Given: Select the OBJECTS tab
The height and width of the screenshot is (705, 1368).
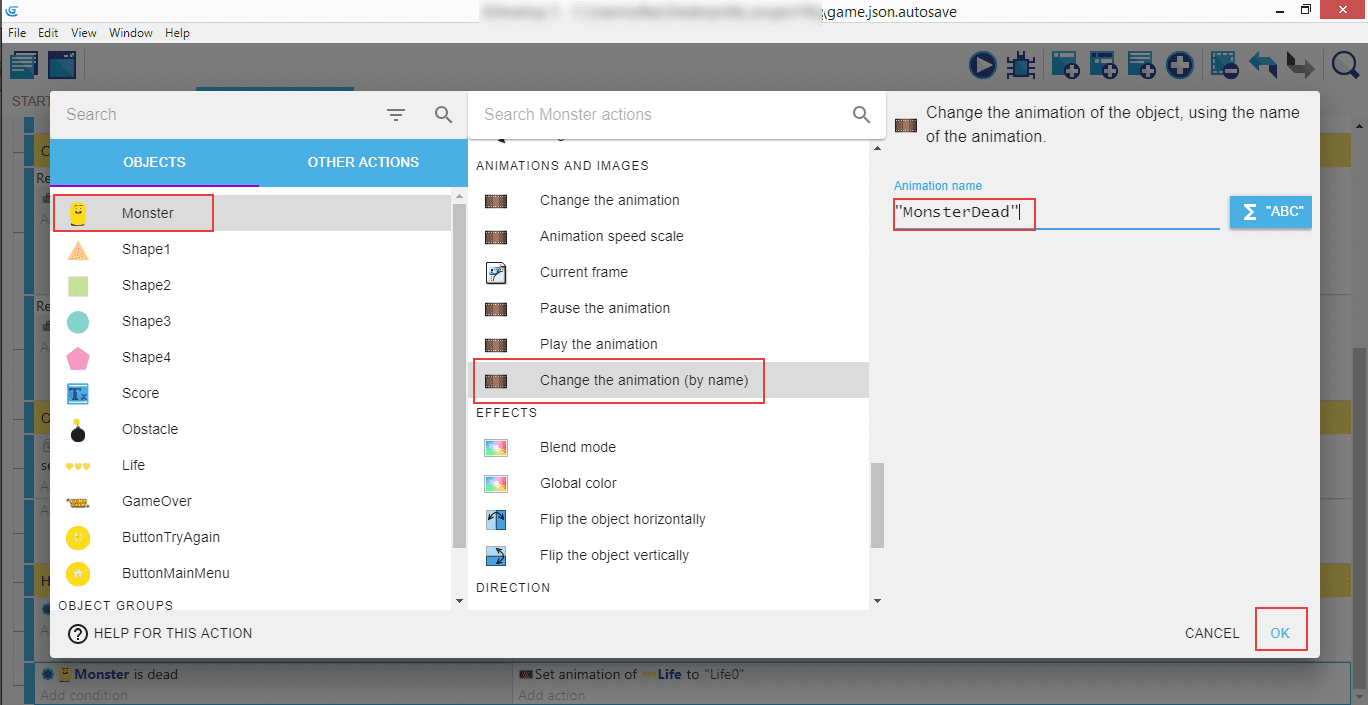Looking at the screenshot, I should 154,162.
